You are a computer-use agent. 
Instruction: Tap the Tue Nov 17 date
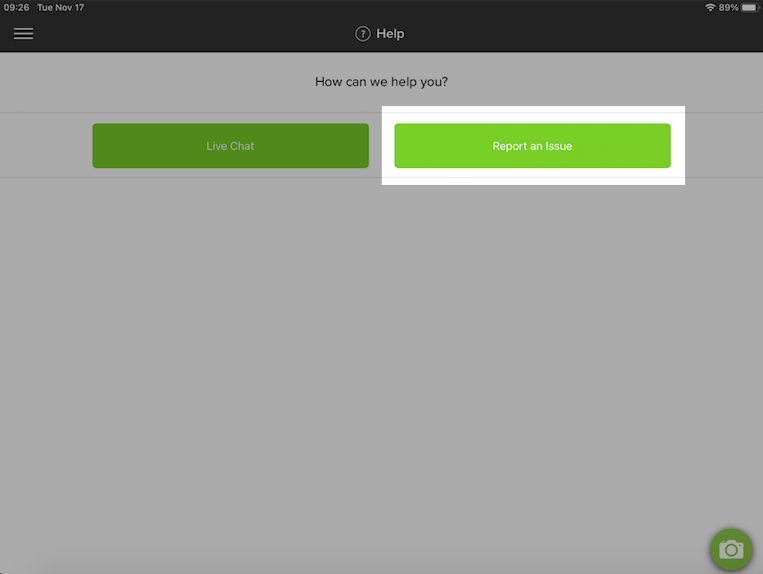pos(61,7)
